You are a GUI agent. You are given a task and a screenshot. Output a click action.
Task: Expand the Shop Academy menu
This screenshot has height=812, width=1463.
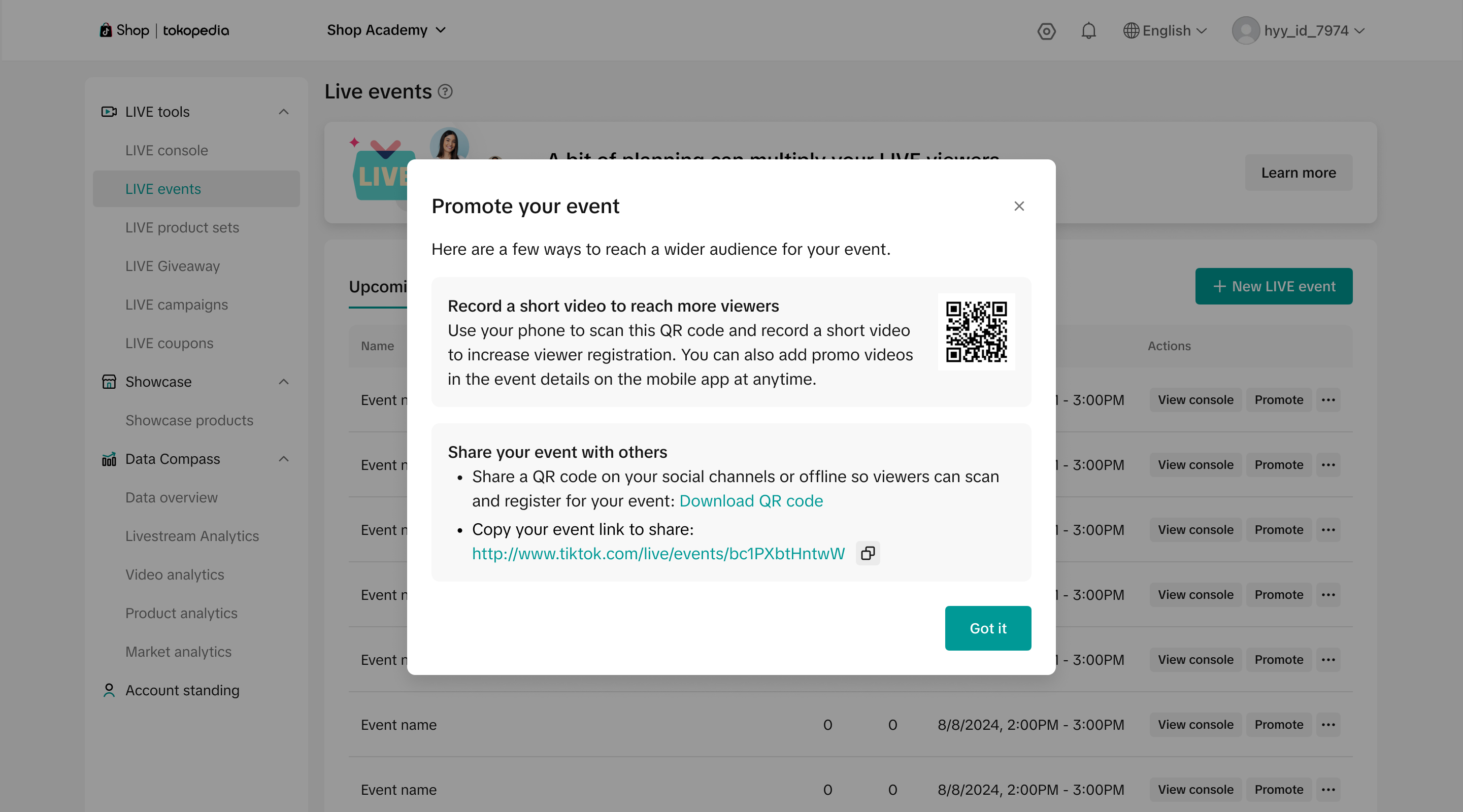pyautogui.click(x=386, y=30)
